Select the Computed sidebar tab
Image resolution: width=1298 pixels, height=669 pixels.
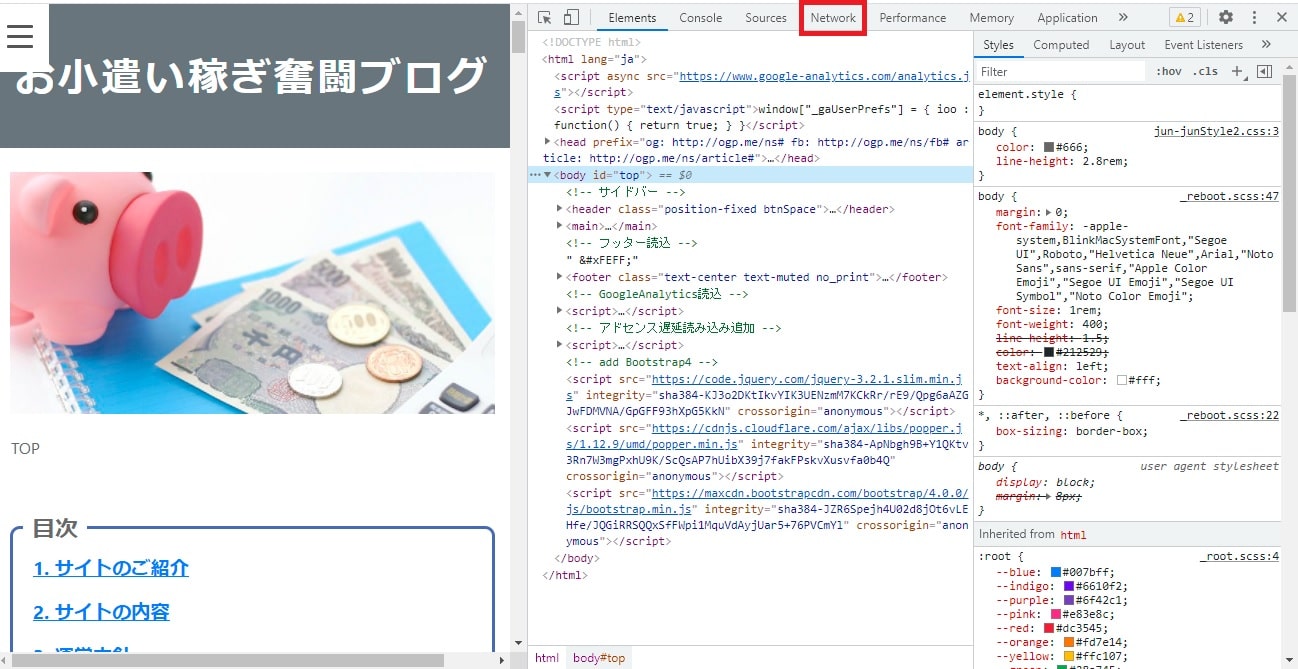coord(1061,44)
